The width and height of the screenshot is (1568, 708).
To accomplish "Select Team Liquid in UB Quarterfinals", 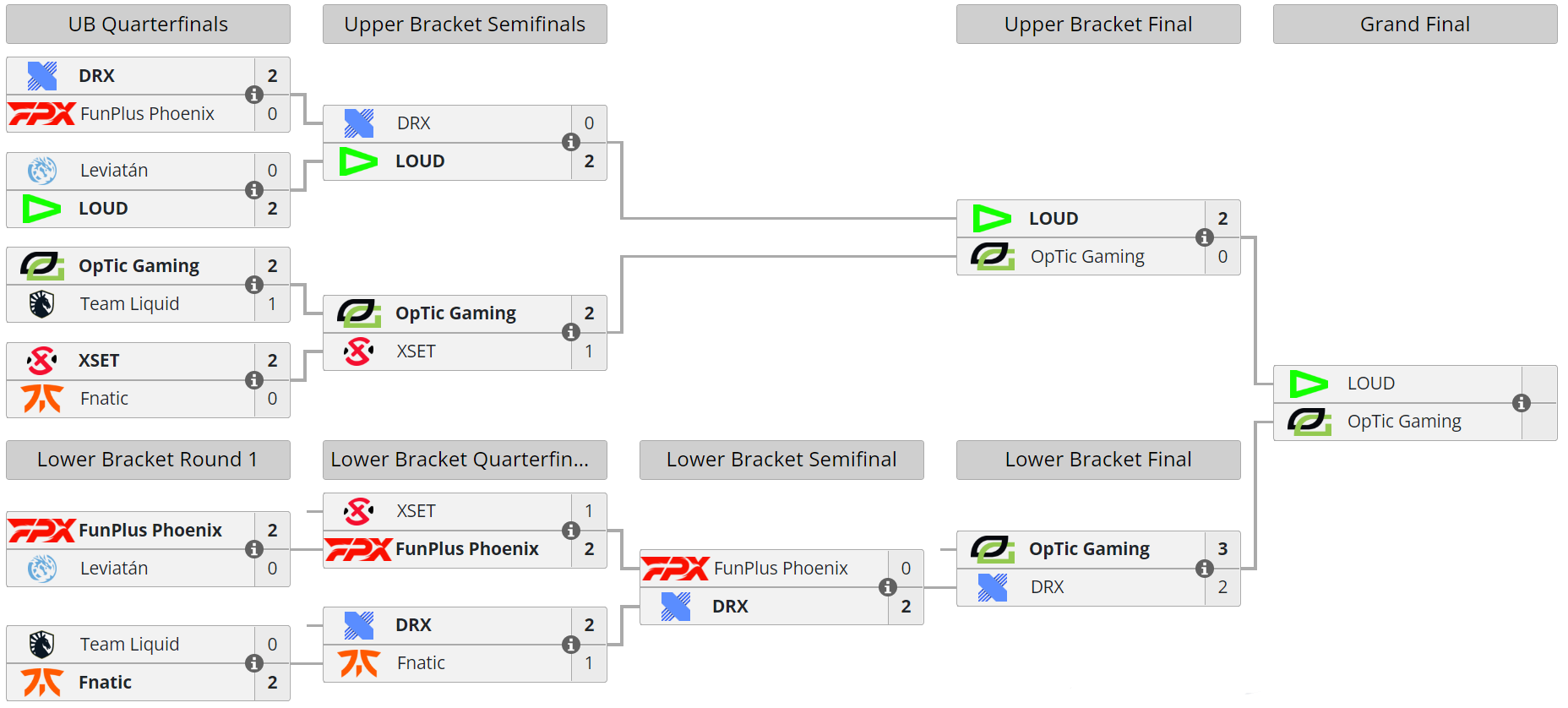I will click(x=129, y=304).
